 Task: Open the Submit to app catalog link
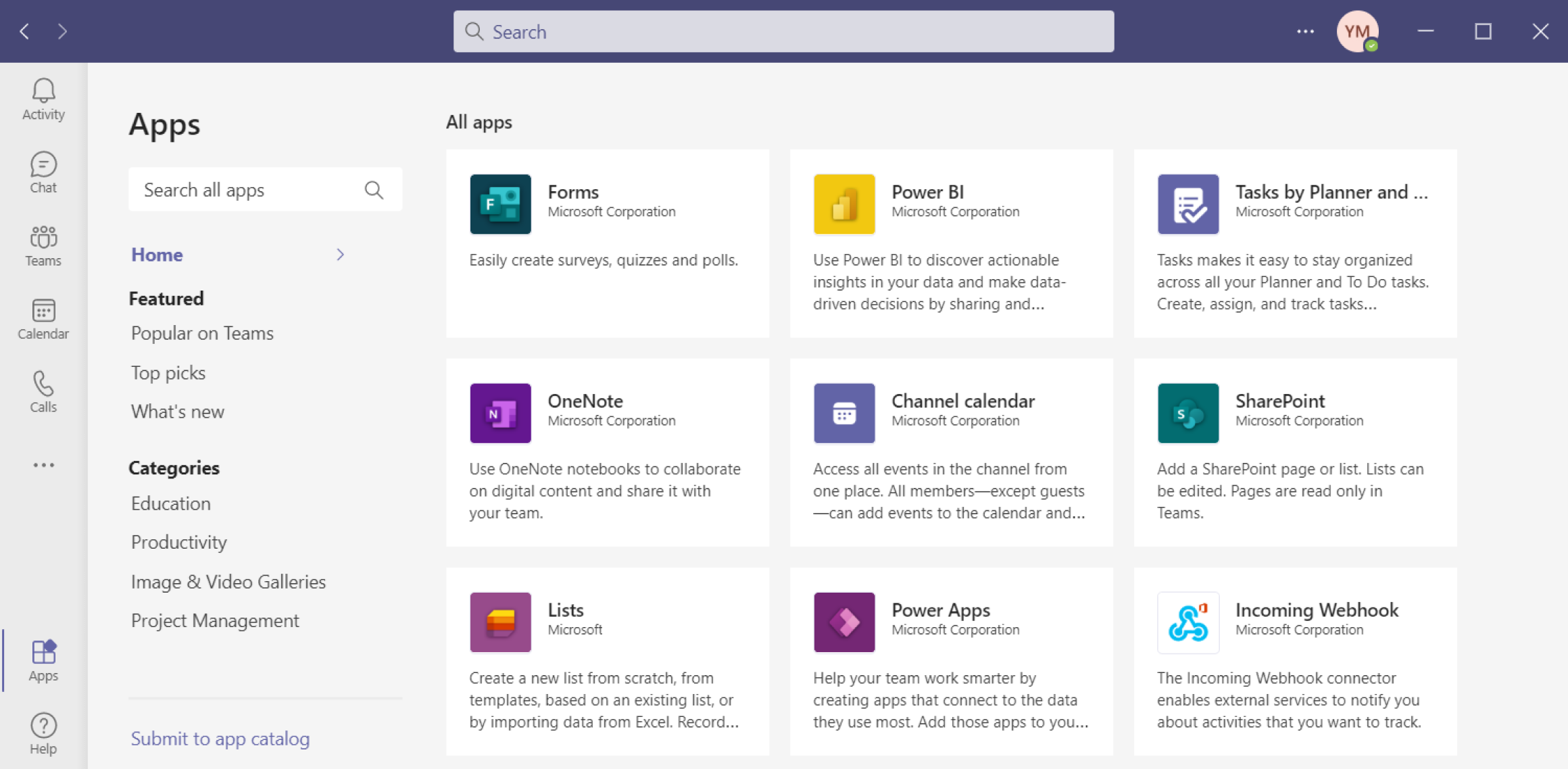pos(220,739)
